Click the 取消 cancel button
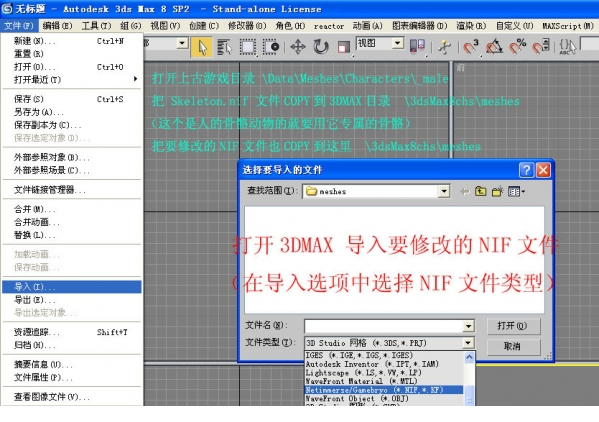 [513, 346]
